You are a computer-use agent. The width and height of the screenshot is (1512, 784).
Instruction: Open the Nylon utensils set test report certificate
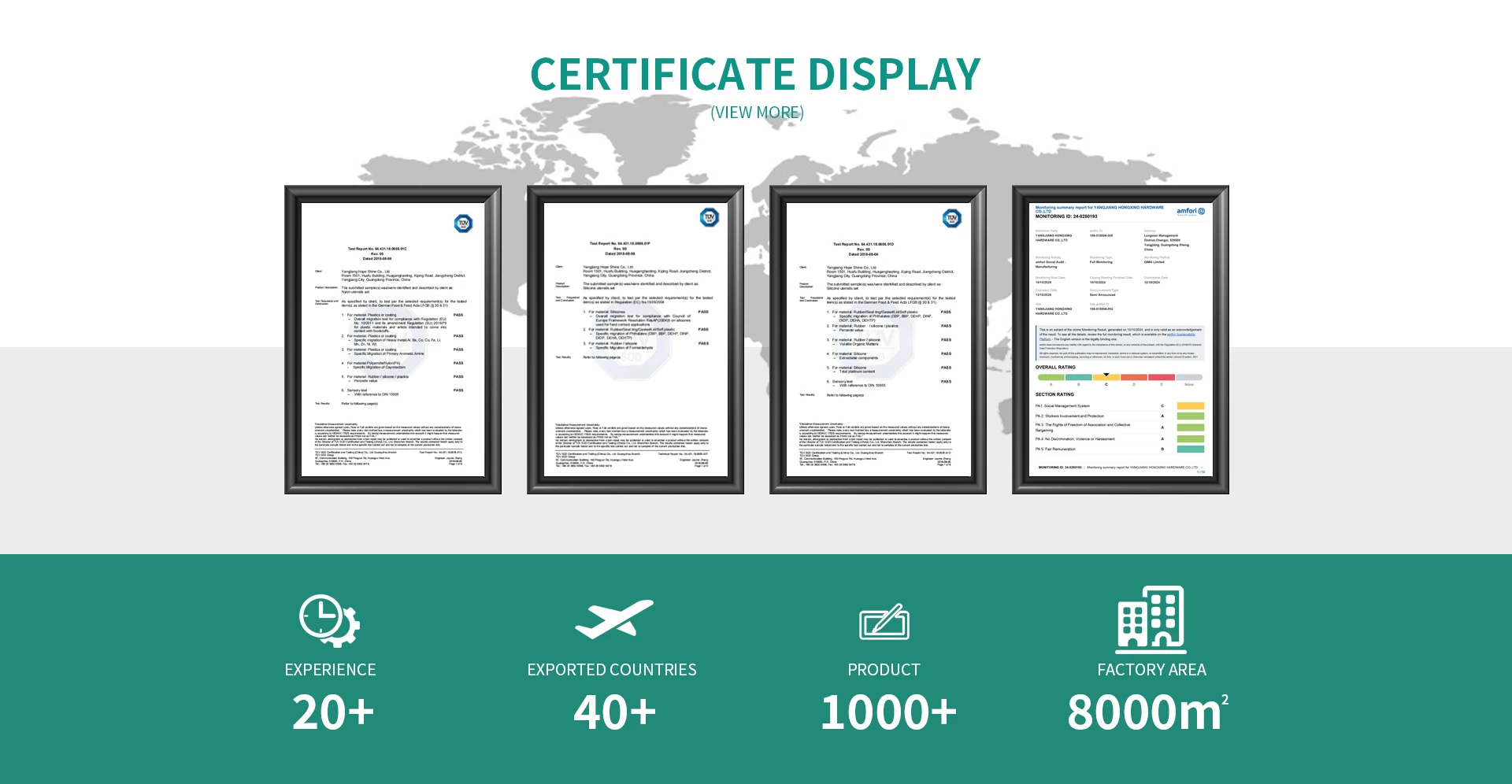point(392,339)
